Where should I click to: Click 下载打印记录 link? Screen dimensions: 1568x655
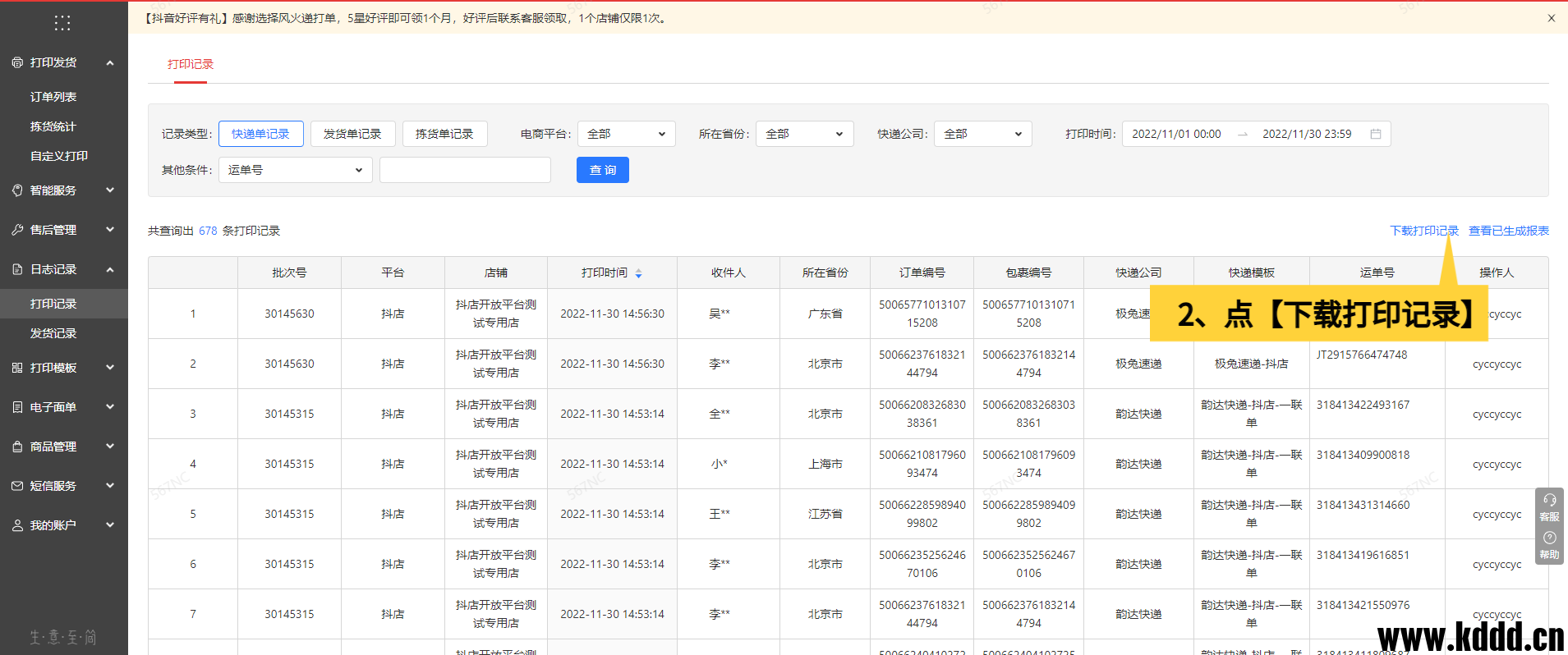[1424, 231]
